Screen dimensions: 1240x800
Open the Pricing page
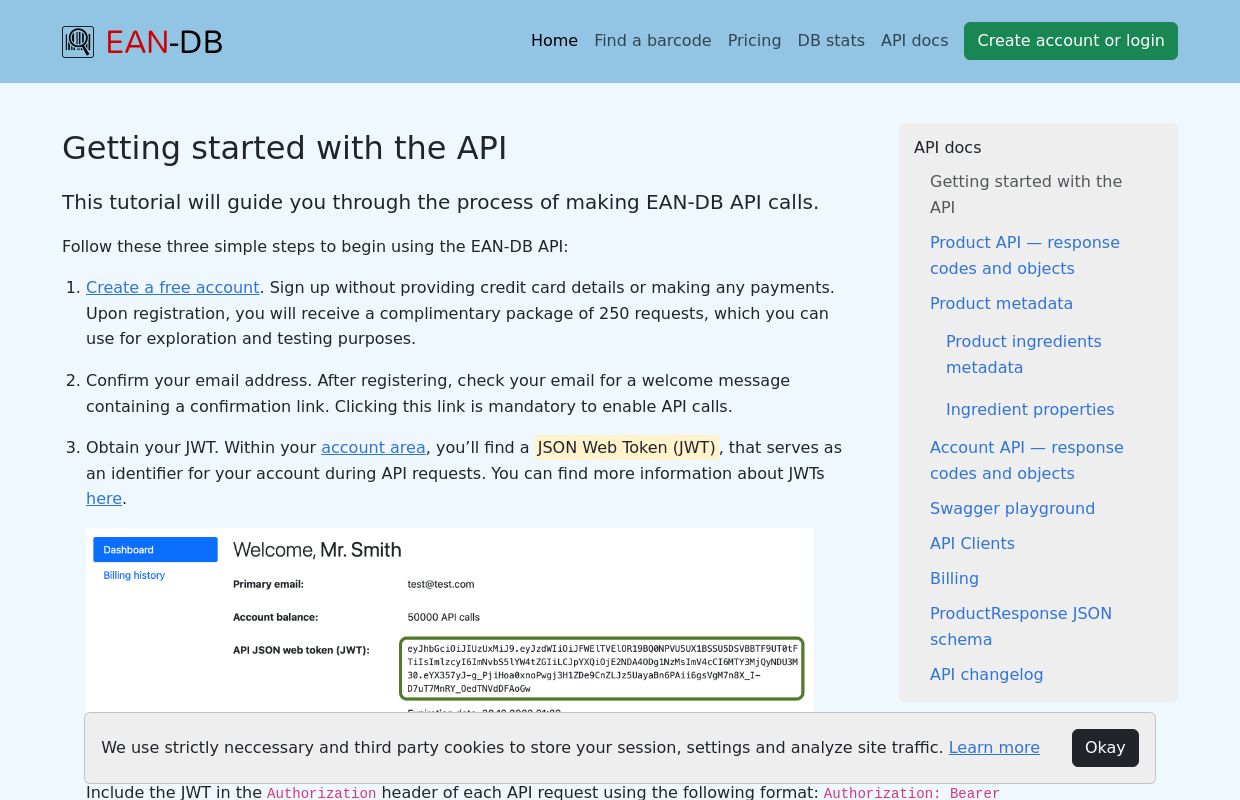[x=755, y=41]
